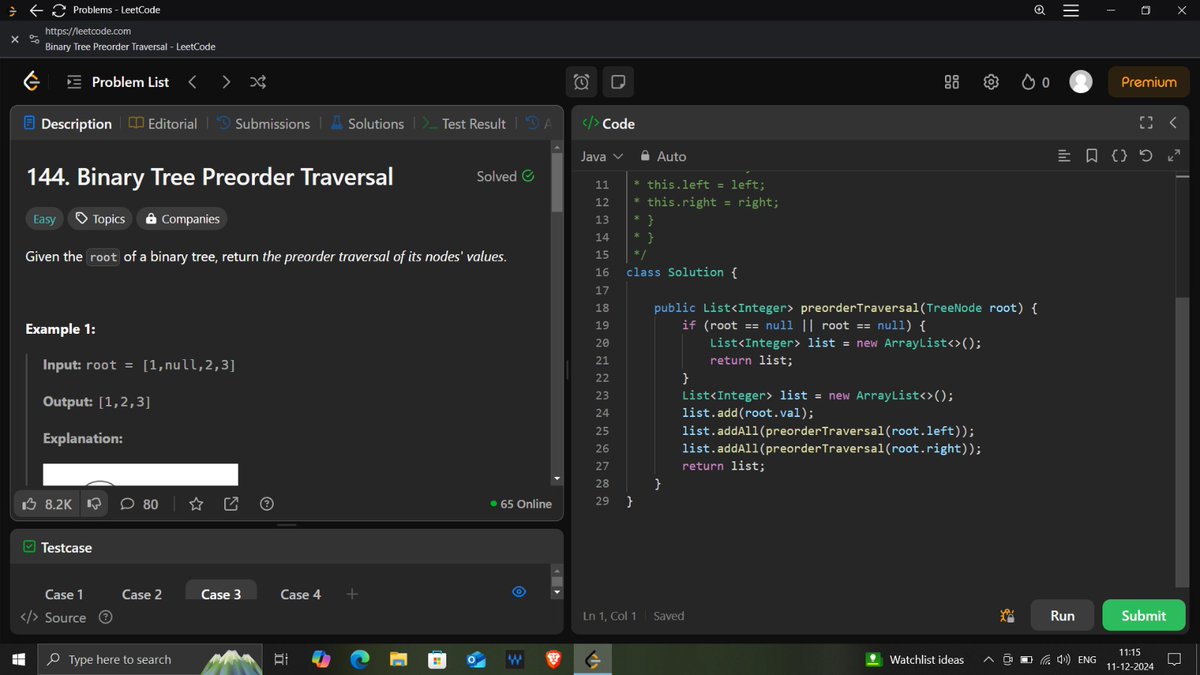The image size is (1200, 675).
Task: Star the problem as favorite
Action: tap(197, 504)
